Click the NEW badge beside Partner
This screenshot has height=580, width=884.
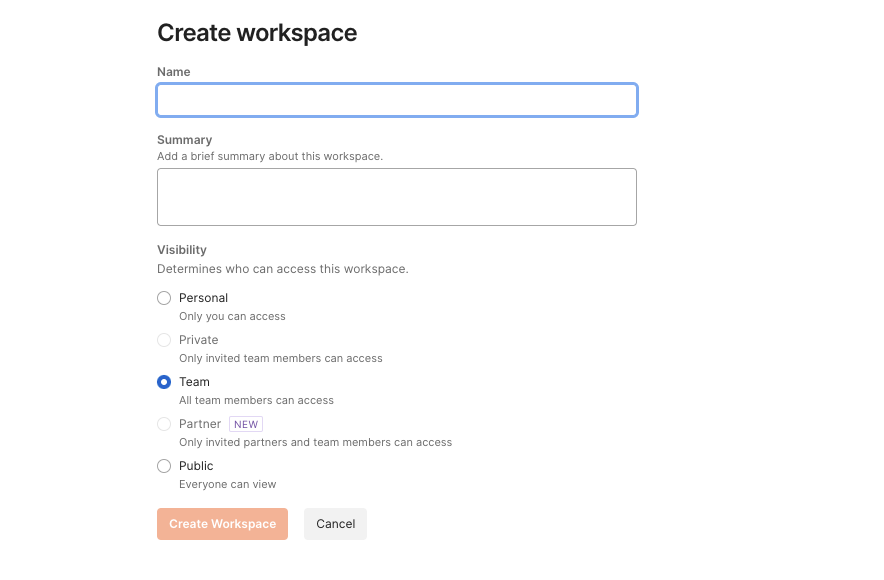click(x=246, y=424)
